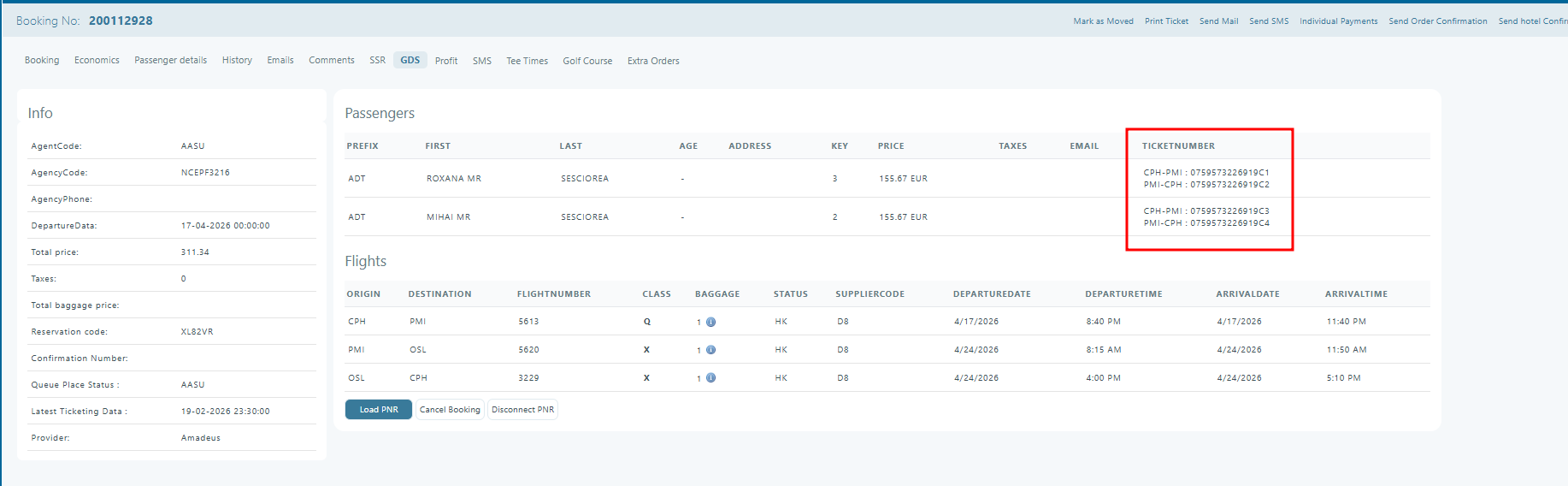The image size is (1568, 486).
Task: Click baggage info icon for flight 5613
Action: pos(710,323)
